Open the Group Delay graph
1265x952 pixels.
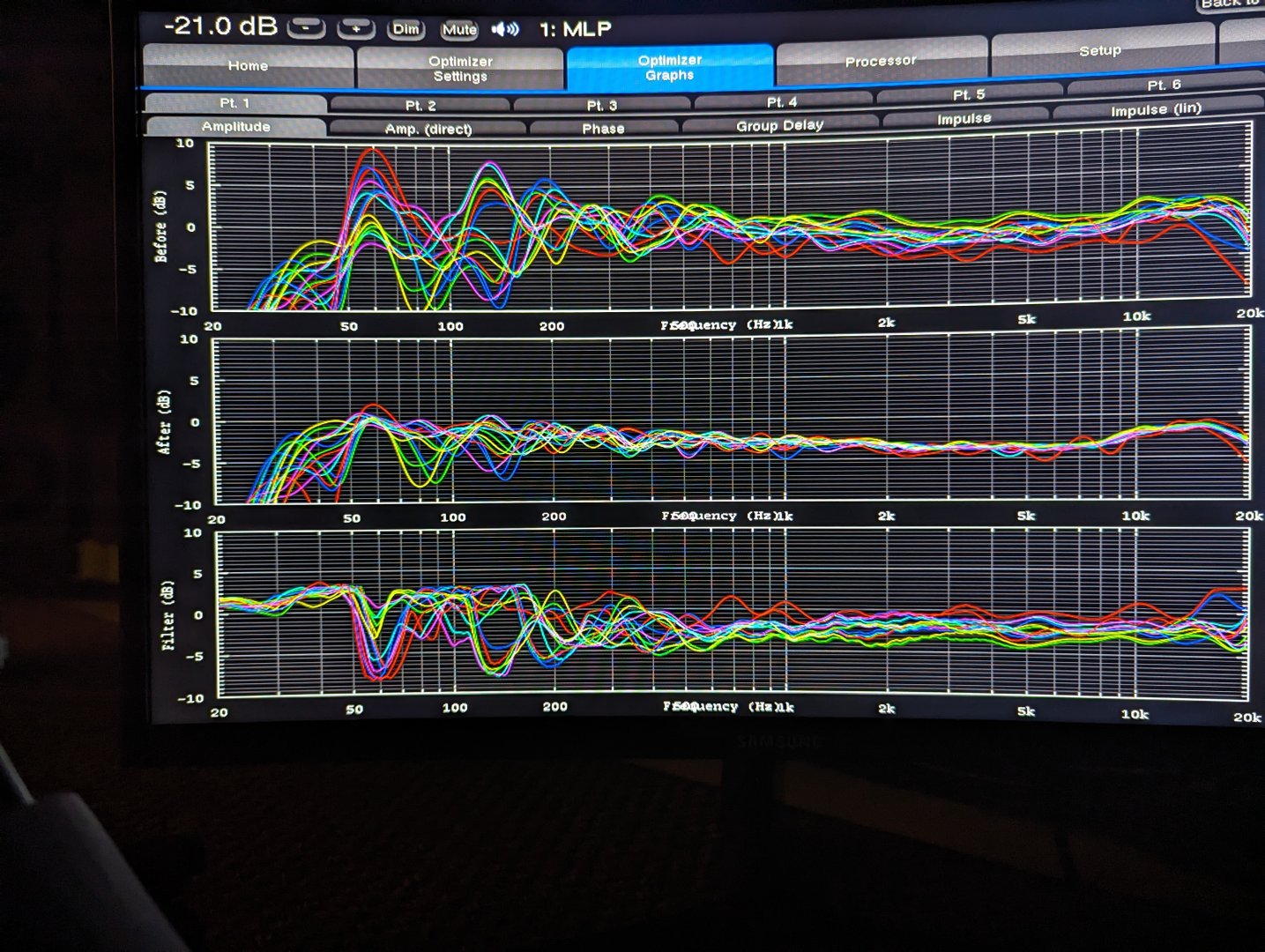[779, 126]
